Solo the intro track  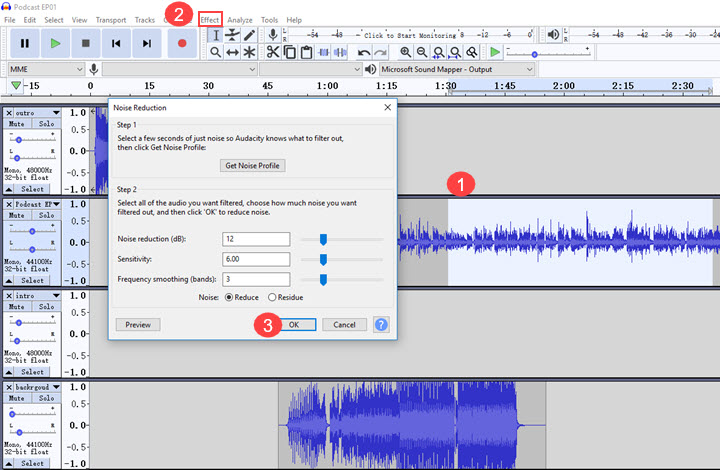pyautogui.click(x=46, y=307)
